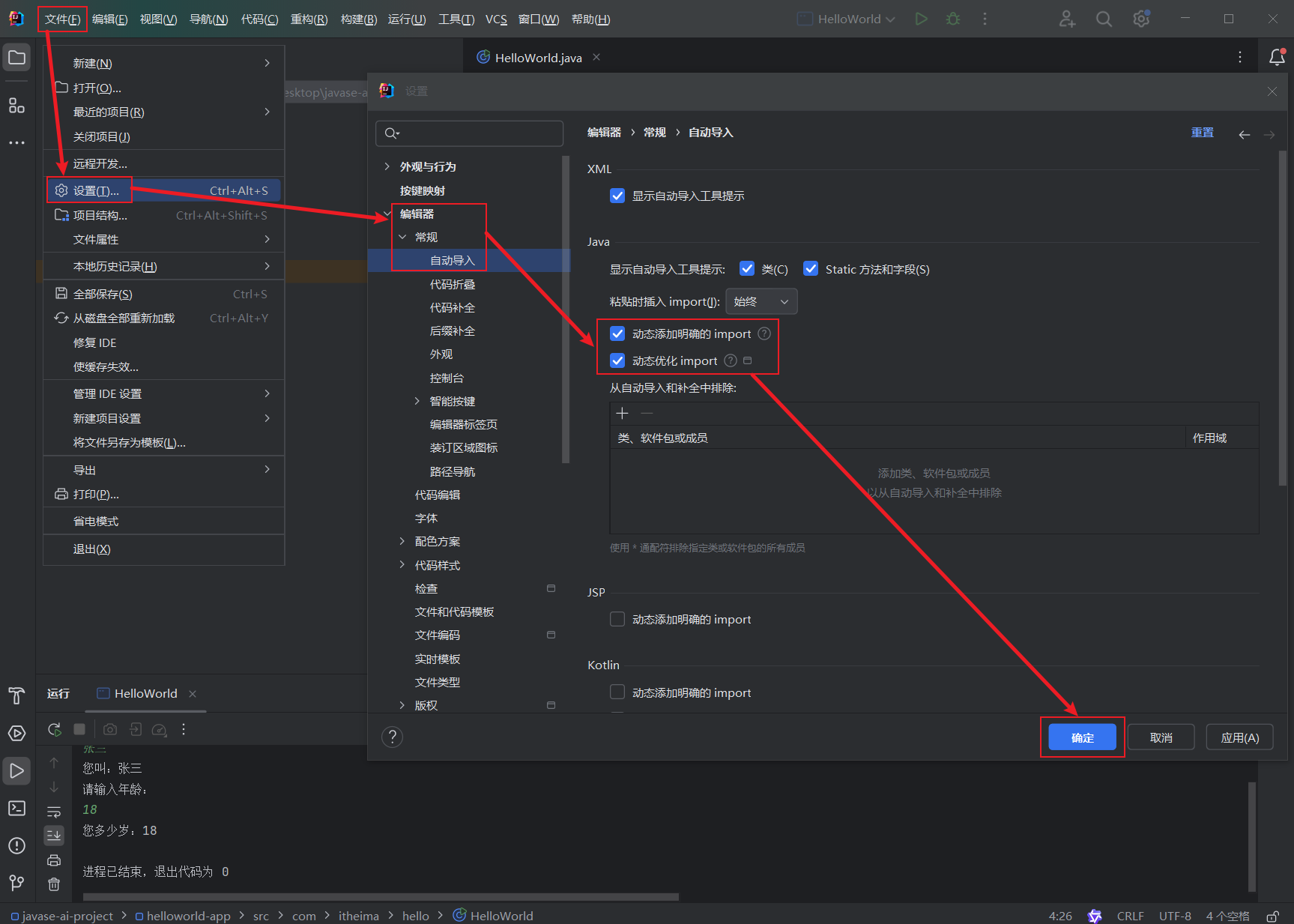Image resolution: width=1294 pixels, height=924 pixels.
Task: Open the Structure tool window icon
Action: [x=16, y=105]
